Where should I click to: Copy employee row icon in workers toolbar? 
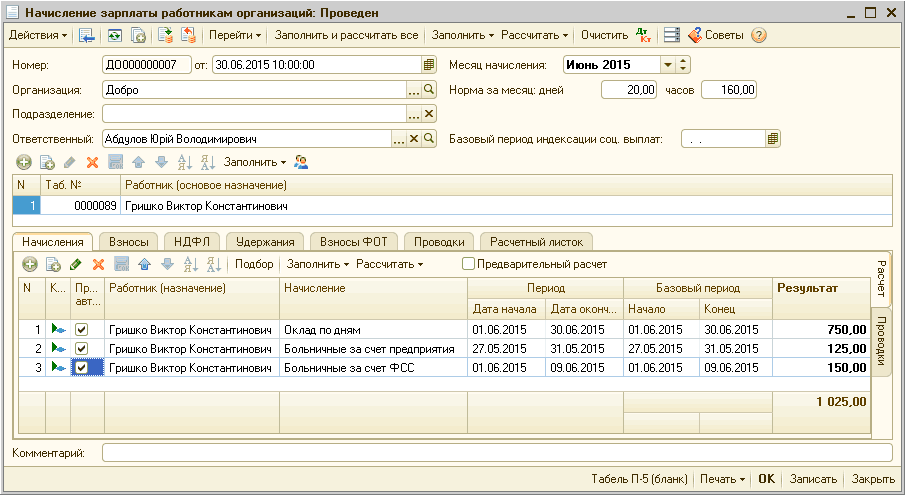click(x=47, y=162)
